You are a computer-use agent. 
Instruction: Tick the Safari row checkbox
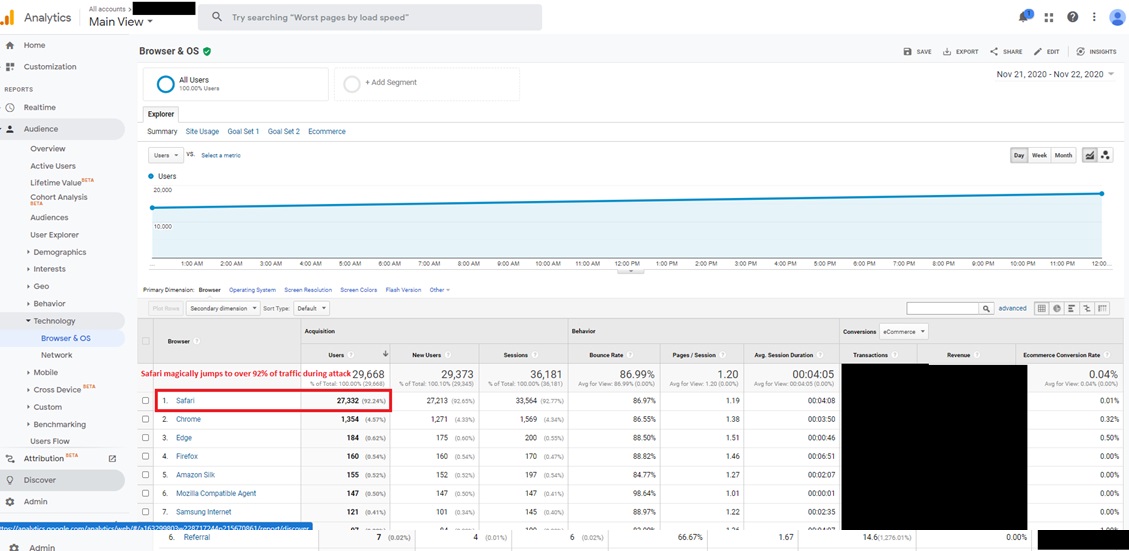(x=146, y=400)
